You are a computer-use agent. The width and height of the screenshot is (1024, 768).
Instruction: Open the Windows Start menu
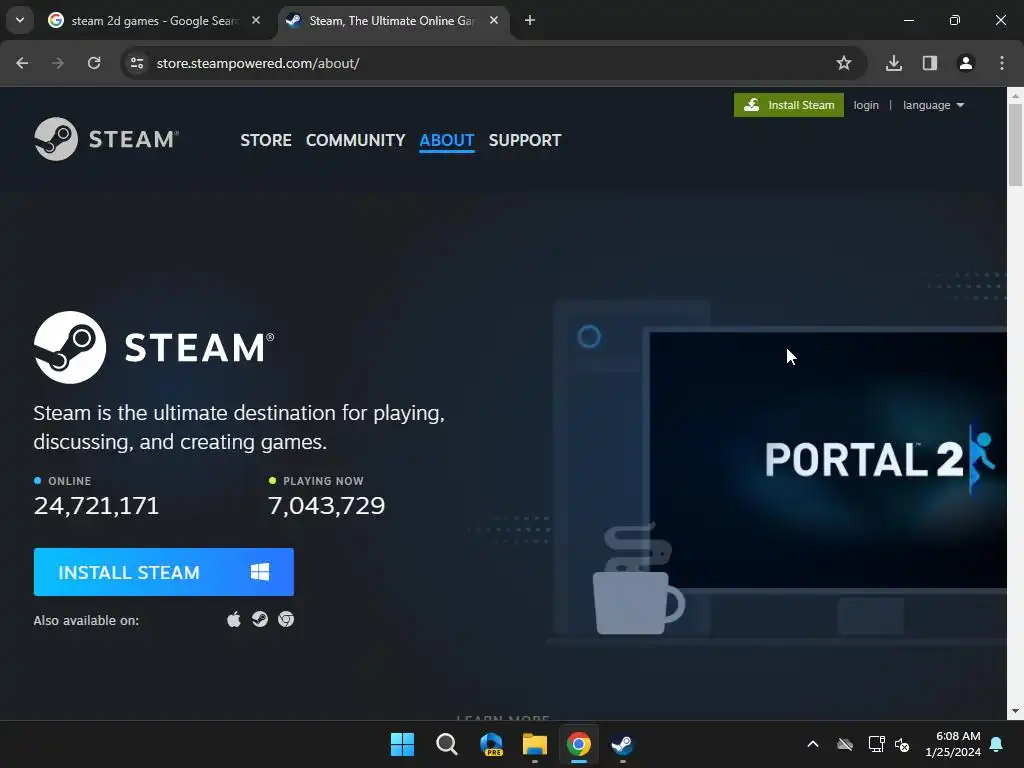point(402,744)
